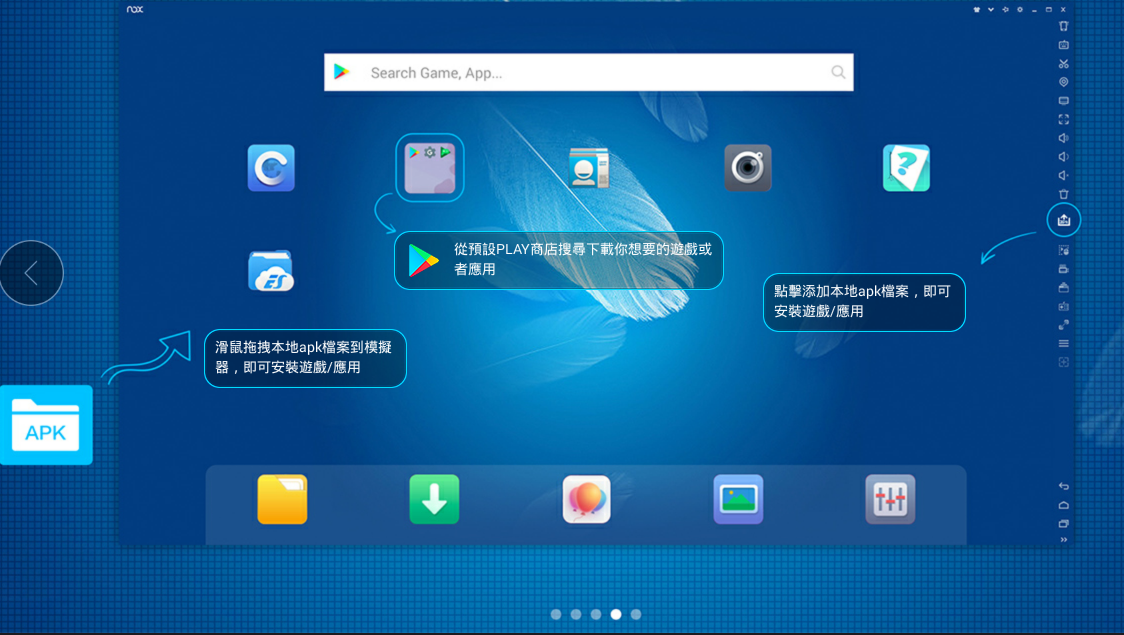The width and height of the screenshot is (1124, 635).
Task: Open the question mark tutorial app
Action: 906,168
